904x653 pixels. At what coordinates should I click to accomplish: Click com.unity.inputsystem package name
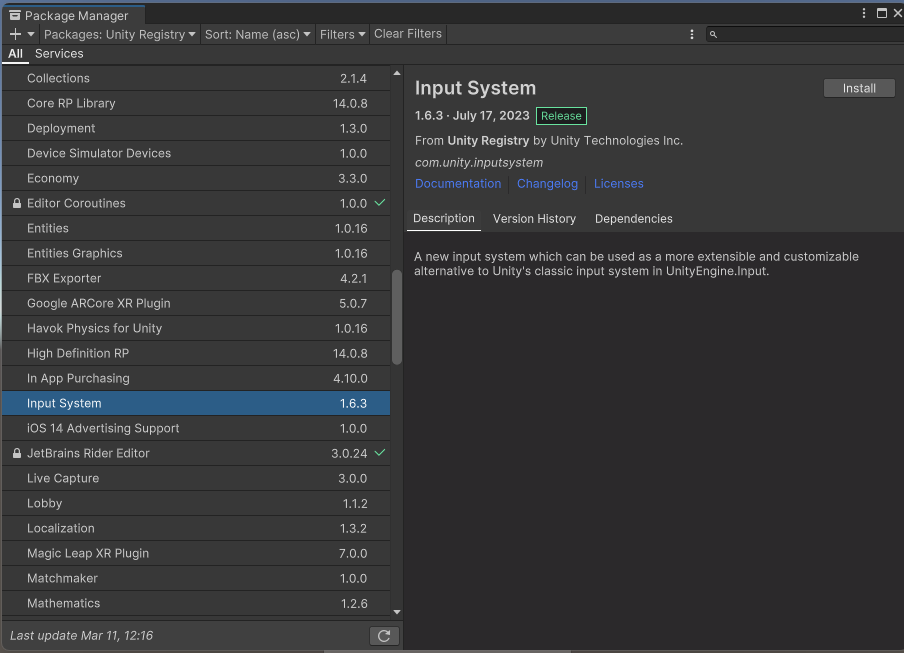pos(479,163)
